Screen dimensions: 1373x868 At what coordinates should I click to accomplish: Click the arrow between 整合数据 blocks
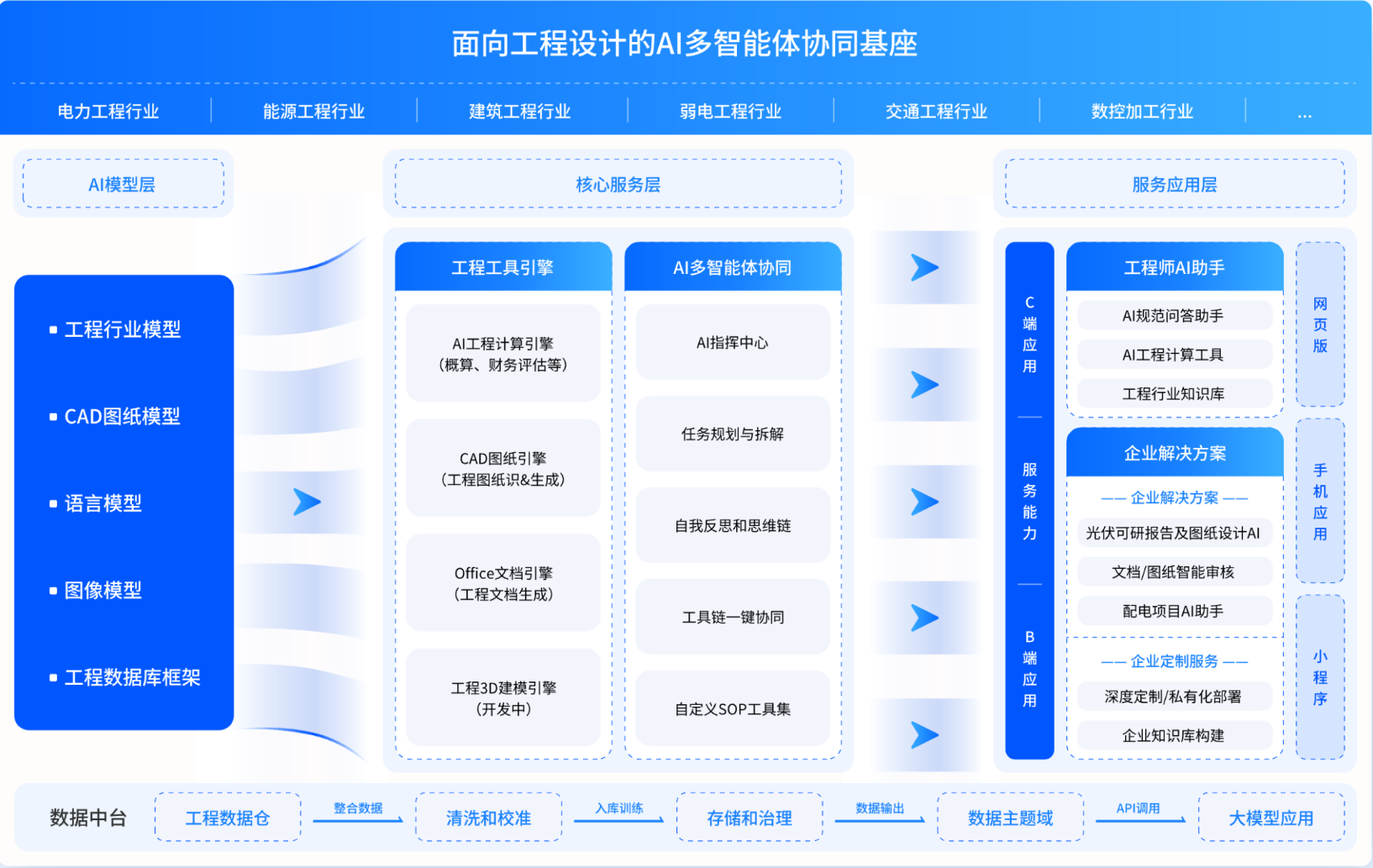(358, 820)
